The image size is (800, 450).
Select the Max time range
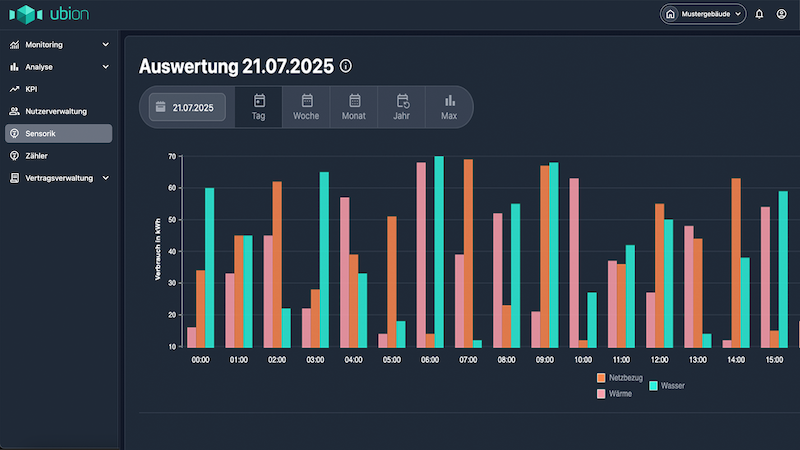click(x=449, y=107)
